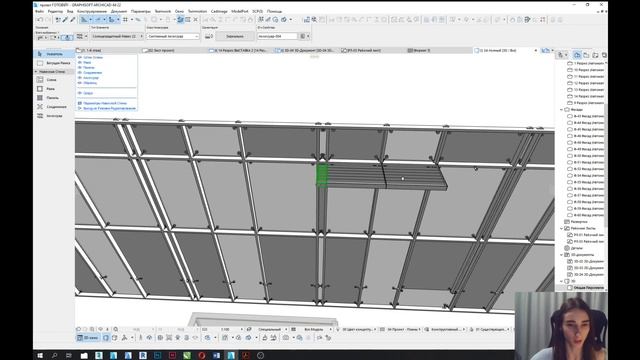Select Общая Перспектива in the navigator

(x=586, y=288)
